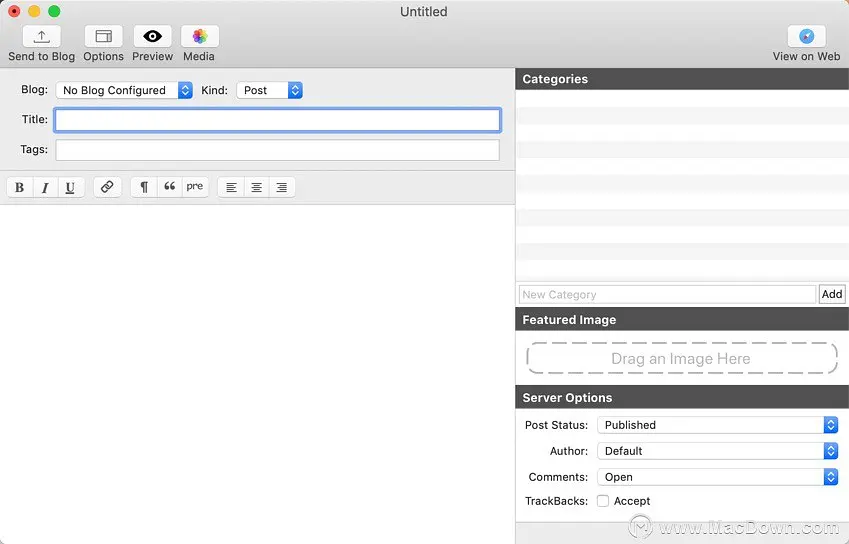This screenshot has height=544, width=849.
Task: Apply preformatted text with pre button
Action: 195,187
